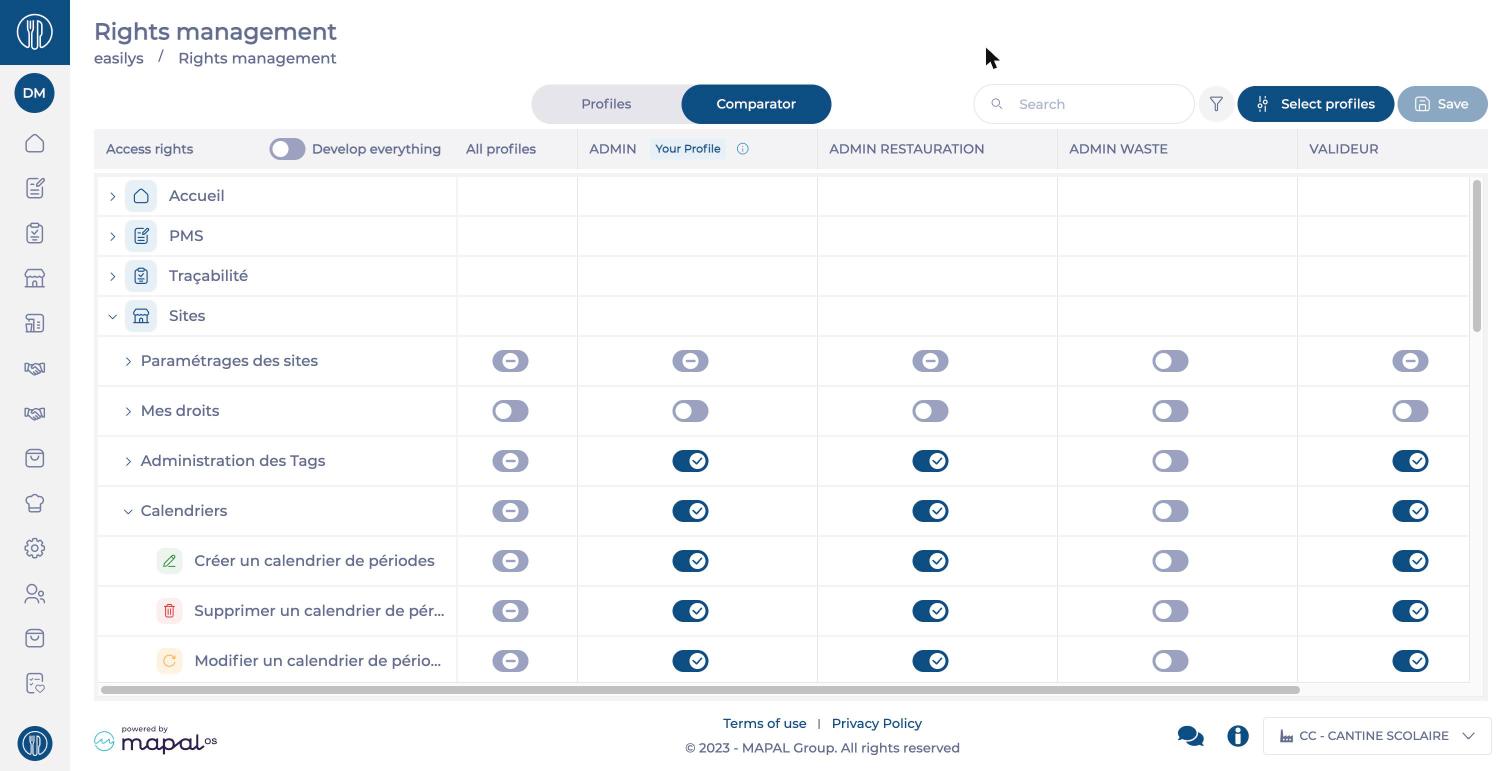This screenshot has width=1512, height=771.
Task: Open the Privacy Policy link
Action: [877, 723]
